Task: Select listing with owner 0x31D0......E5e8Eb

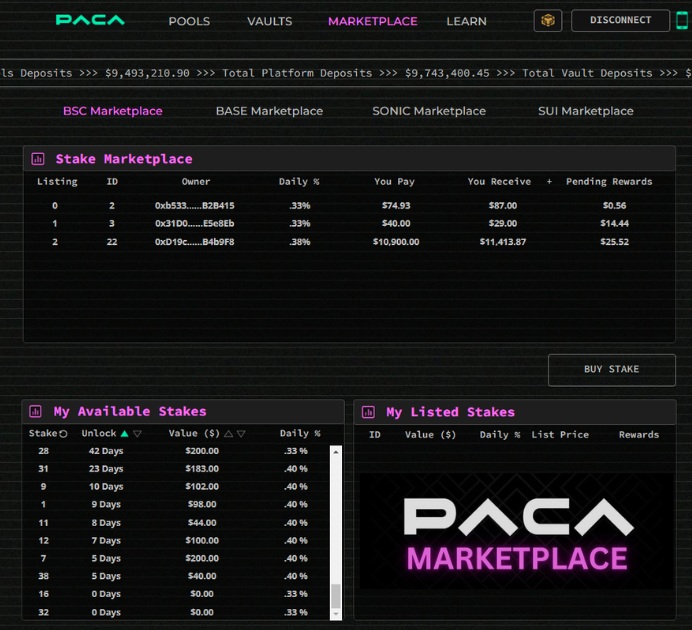Action: (x=349, y=223)
